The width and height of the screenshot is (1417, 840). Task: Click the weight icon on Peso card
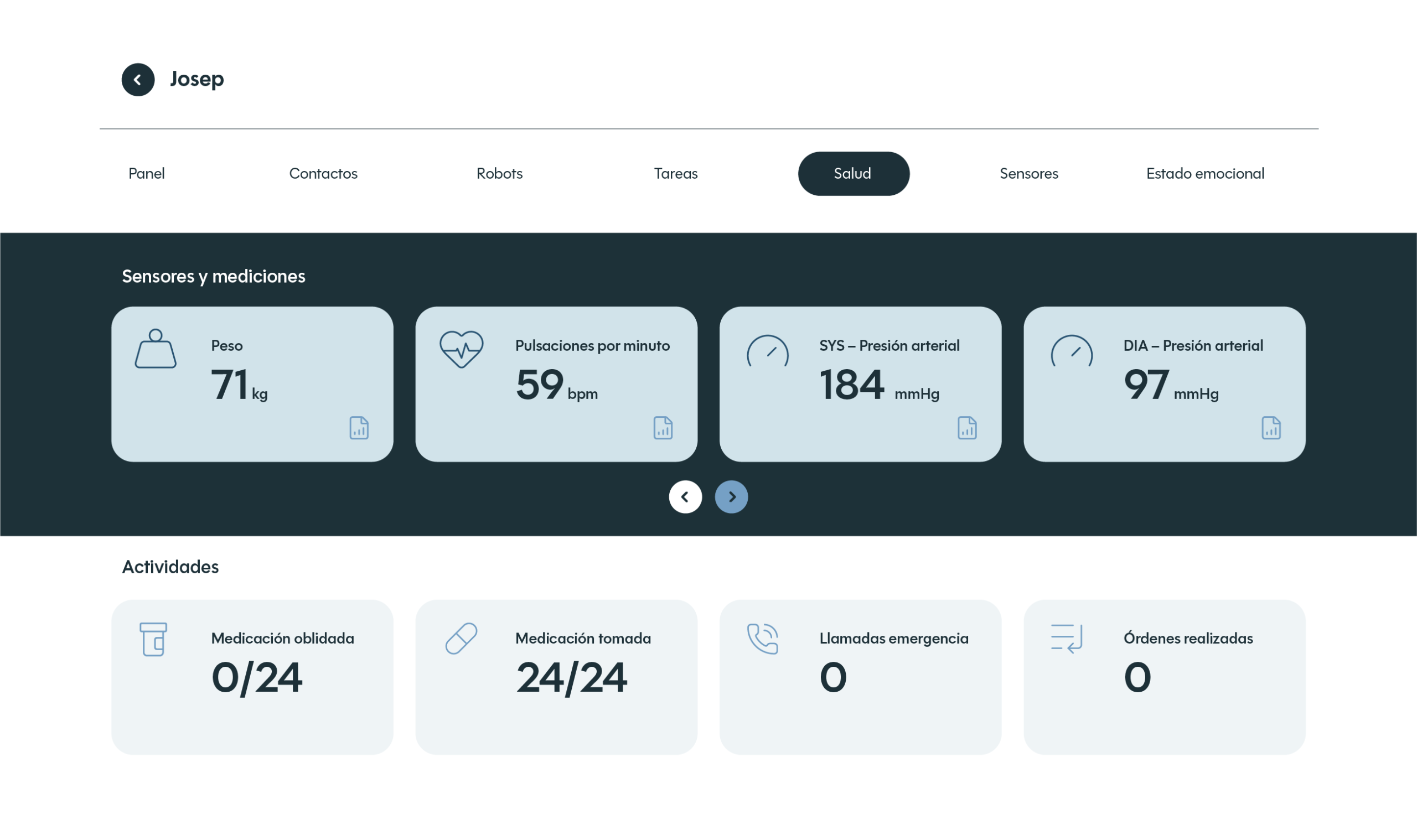click(156, 349)
